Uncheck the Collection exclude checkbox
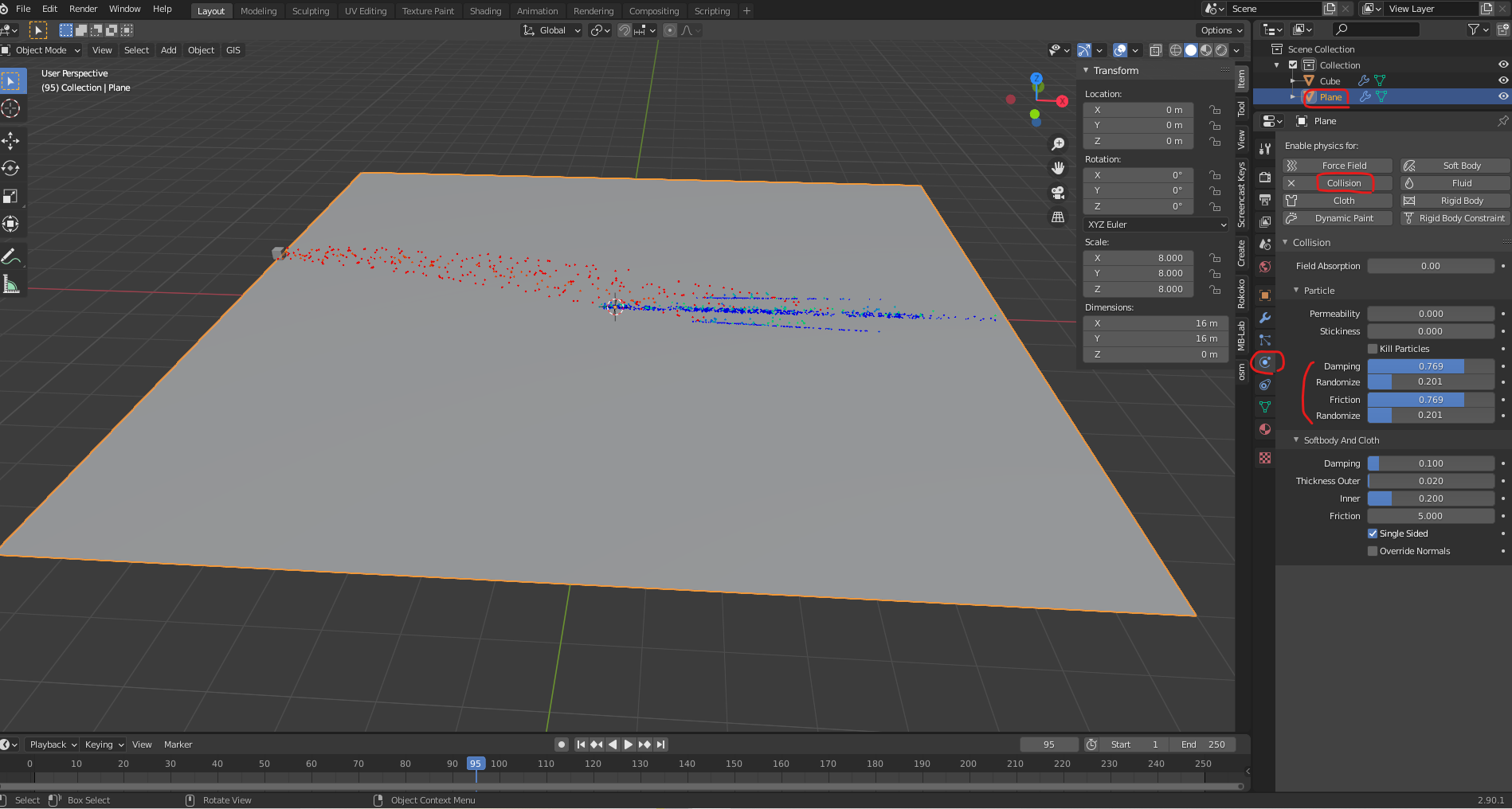This screenshot has width=1512, height=809. pyautogui.click(x=1293, y=65)
